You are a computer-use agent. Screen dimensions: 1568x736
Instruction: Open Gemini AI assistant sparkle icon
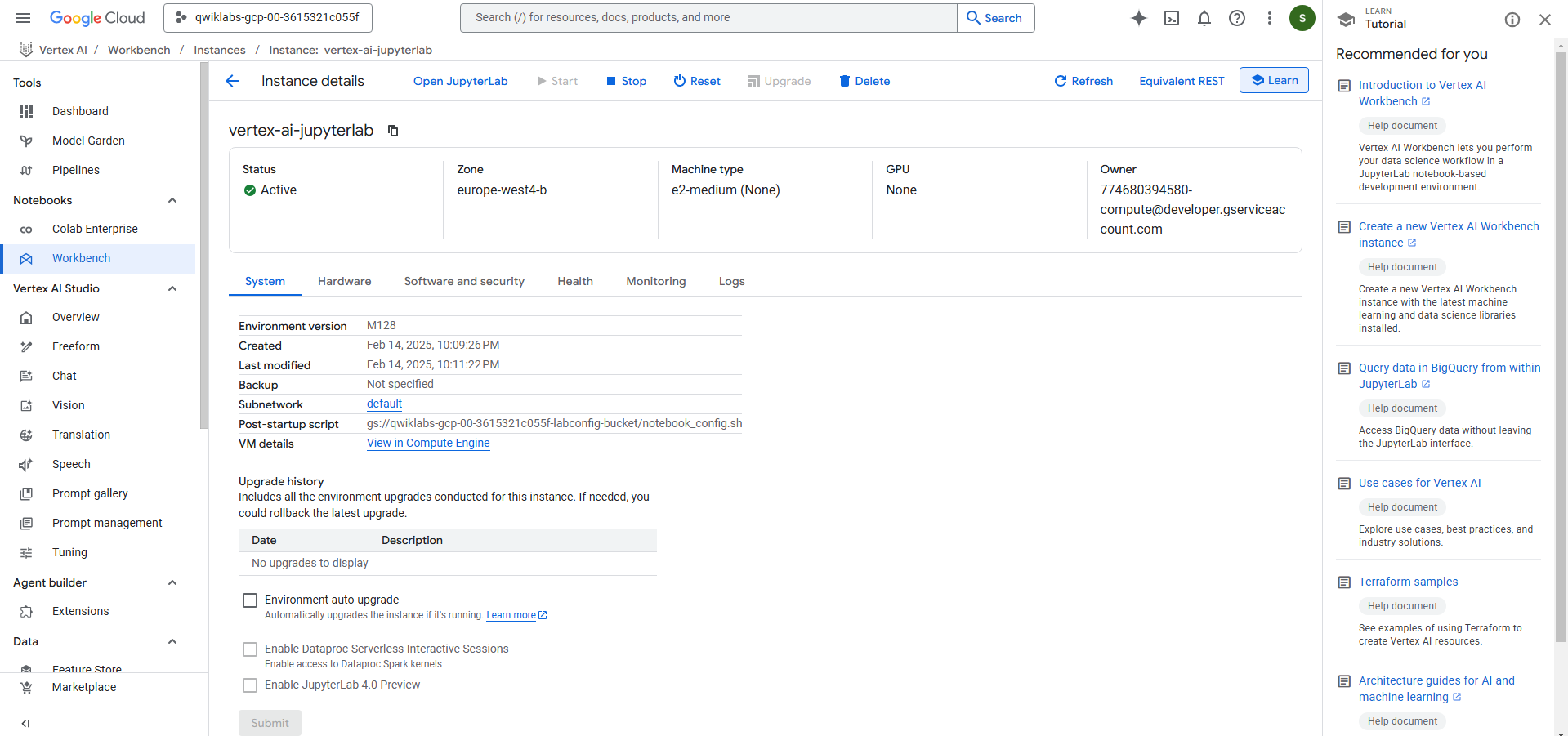pos(1139,18)
